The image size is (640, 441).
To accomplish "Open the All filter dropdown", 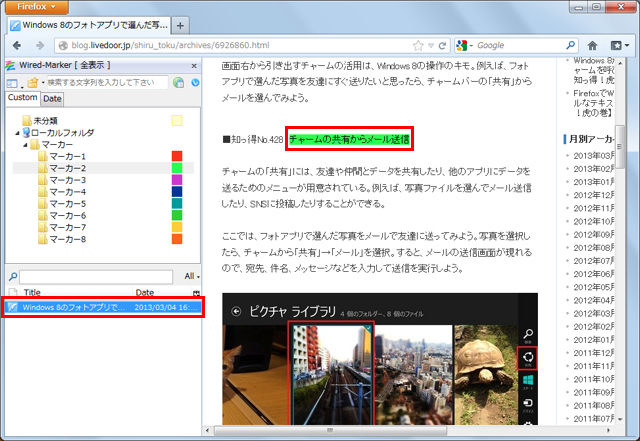I will [191, 276].
